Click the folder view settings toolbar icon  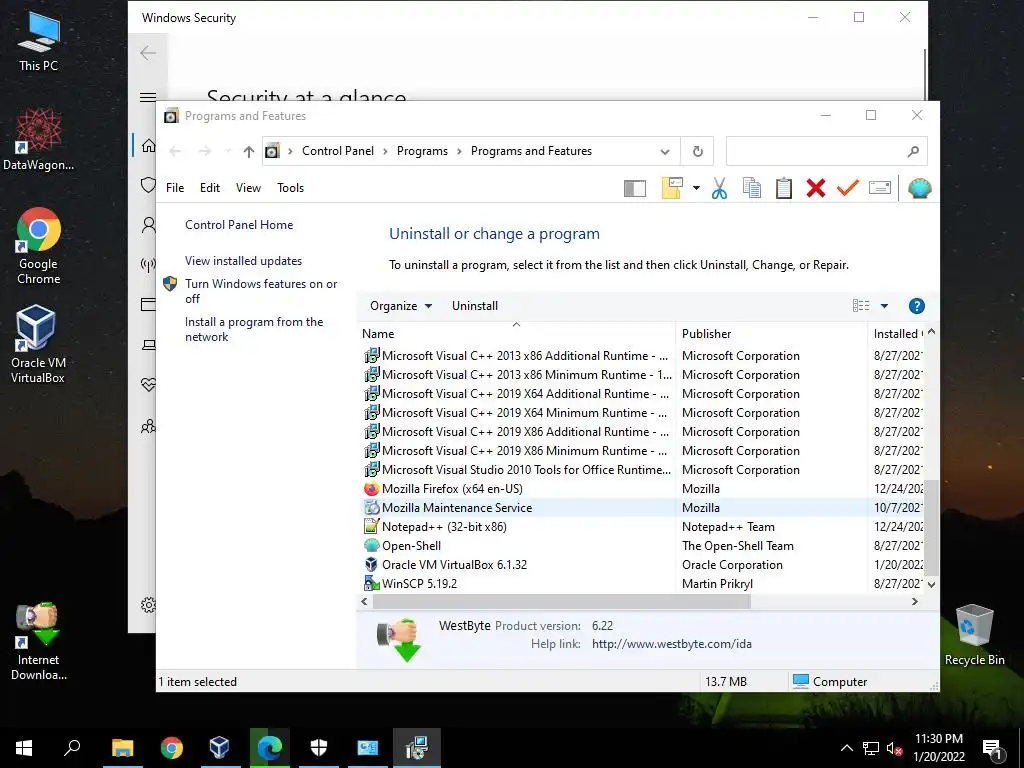pyautogui.click(x=672, y=189)
